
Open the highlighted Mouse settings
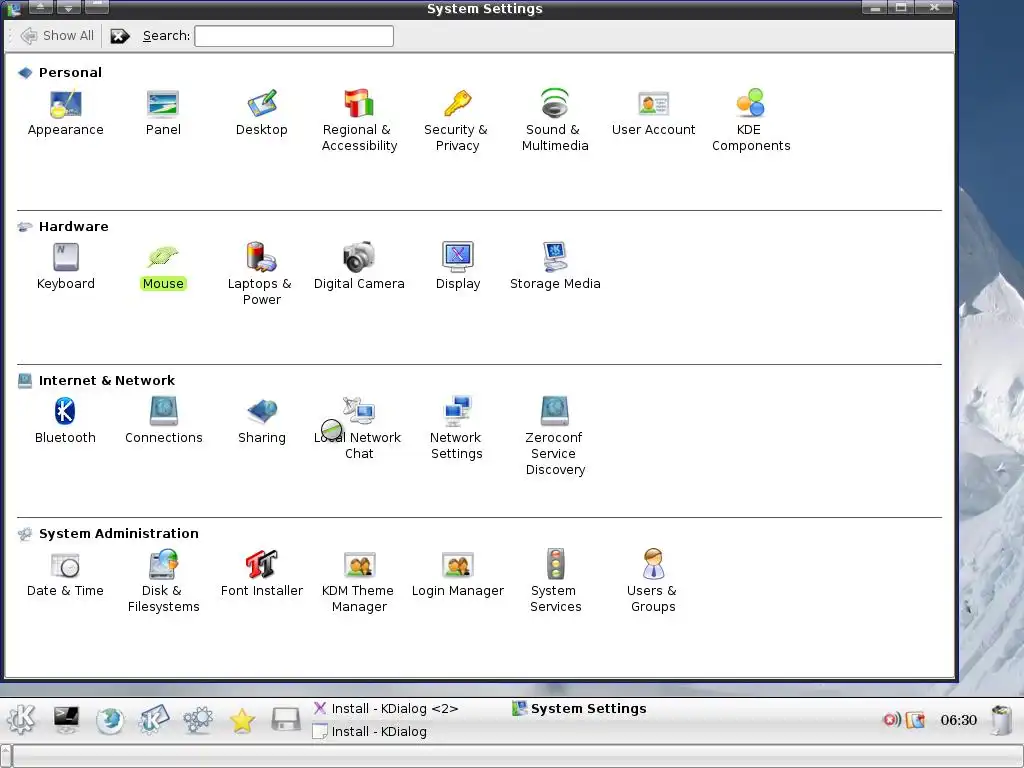point(163,266)
